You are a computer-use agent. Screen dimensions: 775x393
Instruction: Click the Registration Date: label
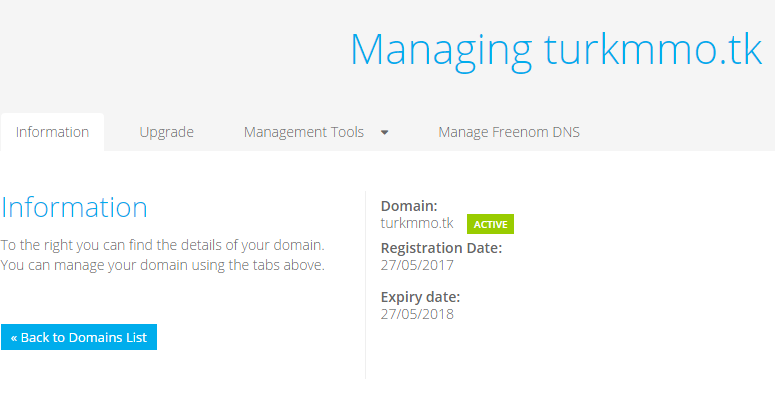coord(441,248)
